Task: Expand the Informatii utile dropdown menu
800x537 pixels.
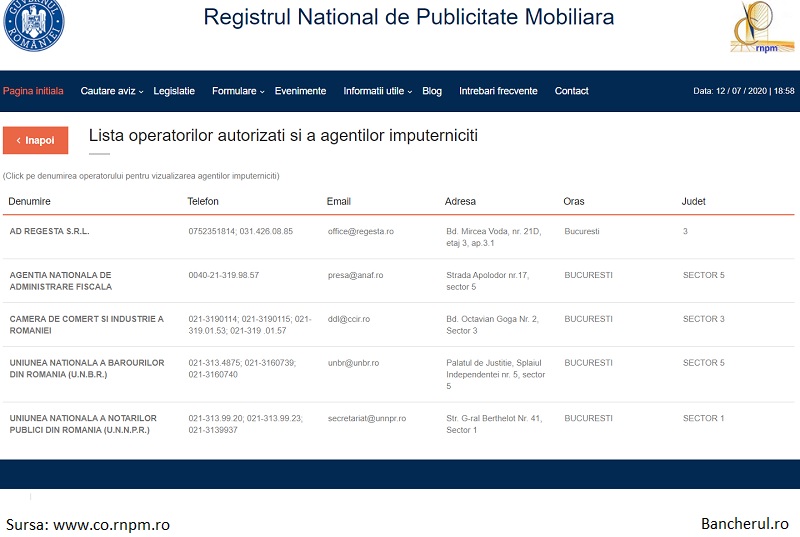Action: 378,91
